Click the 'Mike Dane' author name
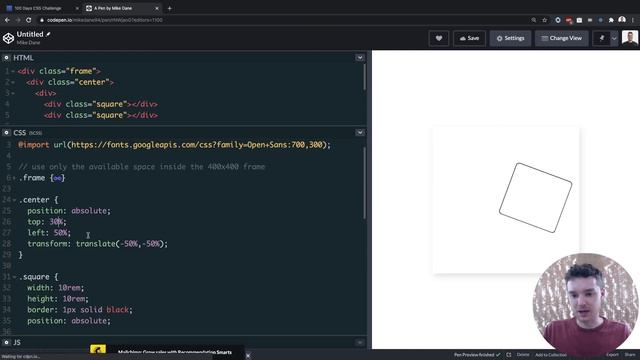Viewport: 640px width, 360px height. click(x=28, y=42)
